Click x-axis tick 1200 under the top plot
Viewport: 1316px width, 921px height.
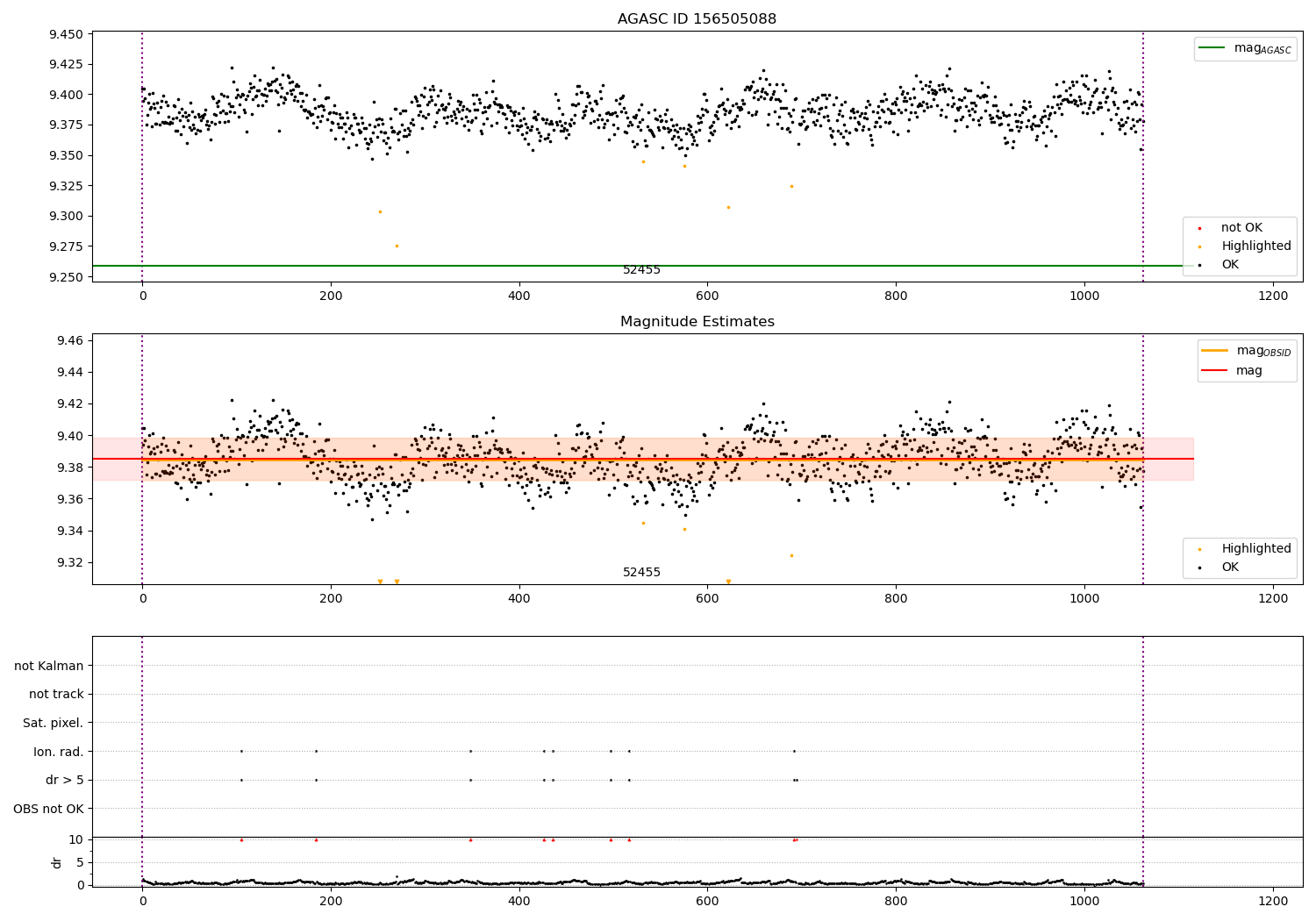pos(1273,296)
